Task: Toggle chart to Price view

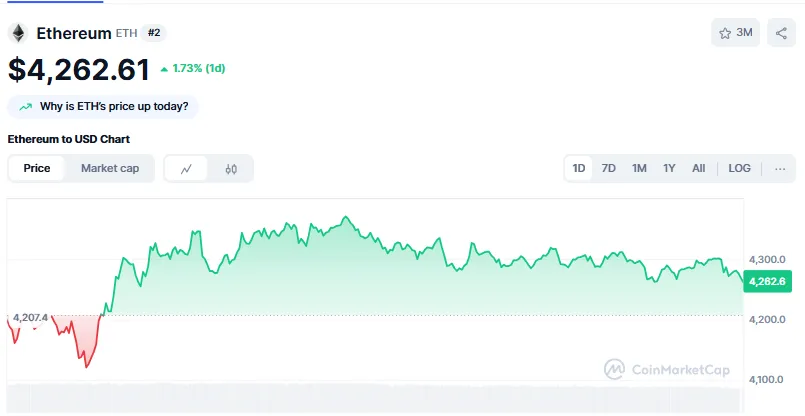Action: click(37, 168)
